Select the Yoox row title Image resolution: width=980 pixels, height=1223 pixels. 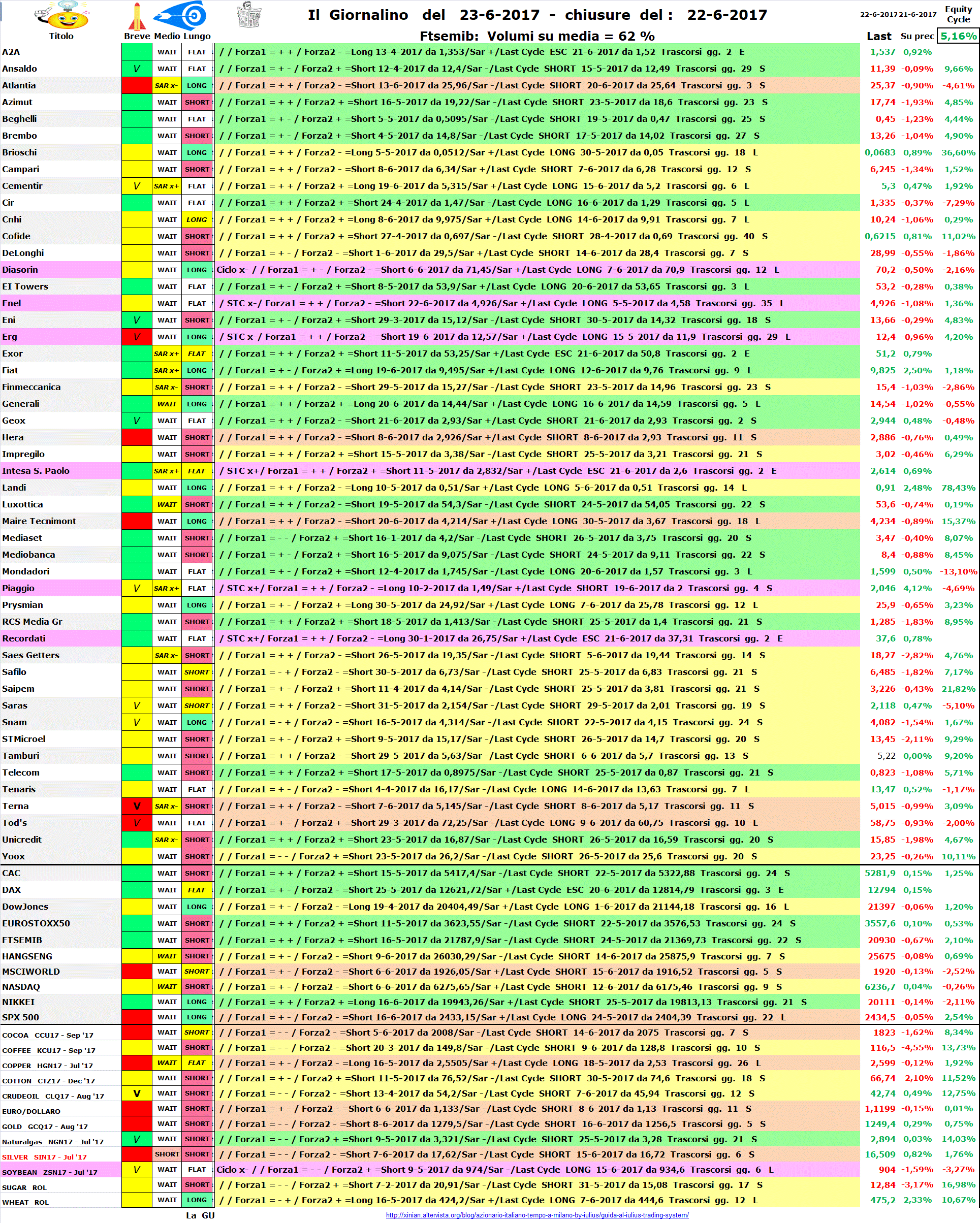(x=14, y=856)
